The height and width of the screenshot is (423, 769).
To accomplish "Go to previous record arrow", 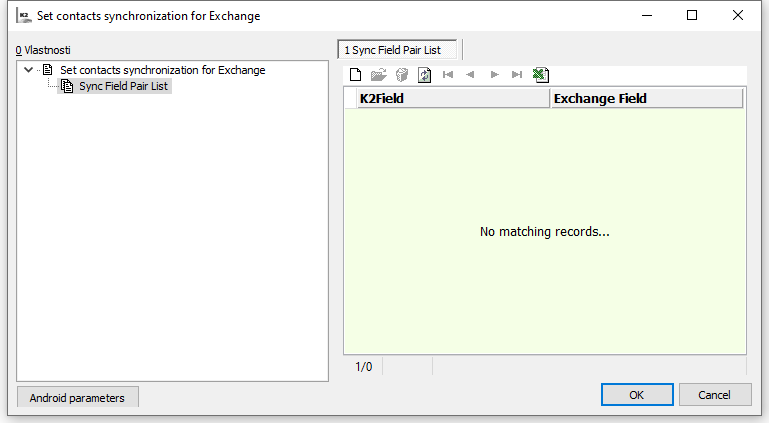I will pos(470,75).
